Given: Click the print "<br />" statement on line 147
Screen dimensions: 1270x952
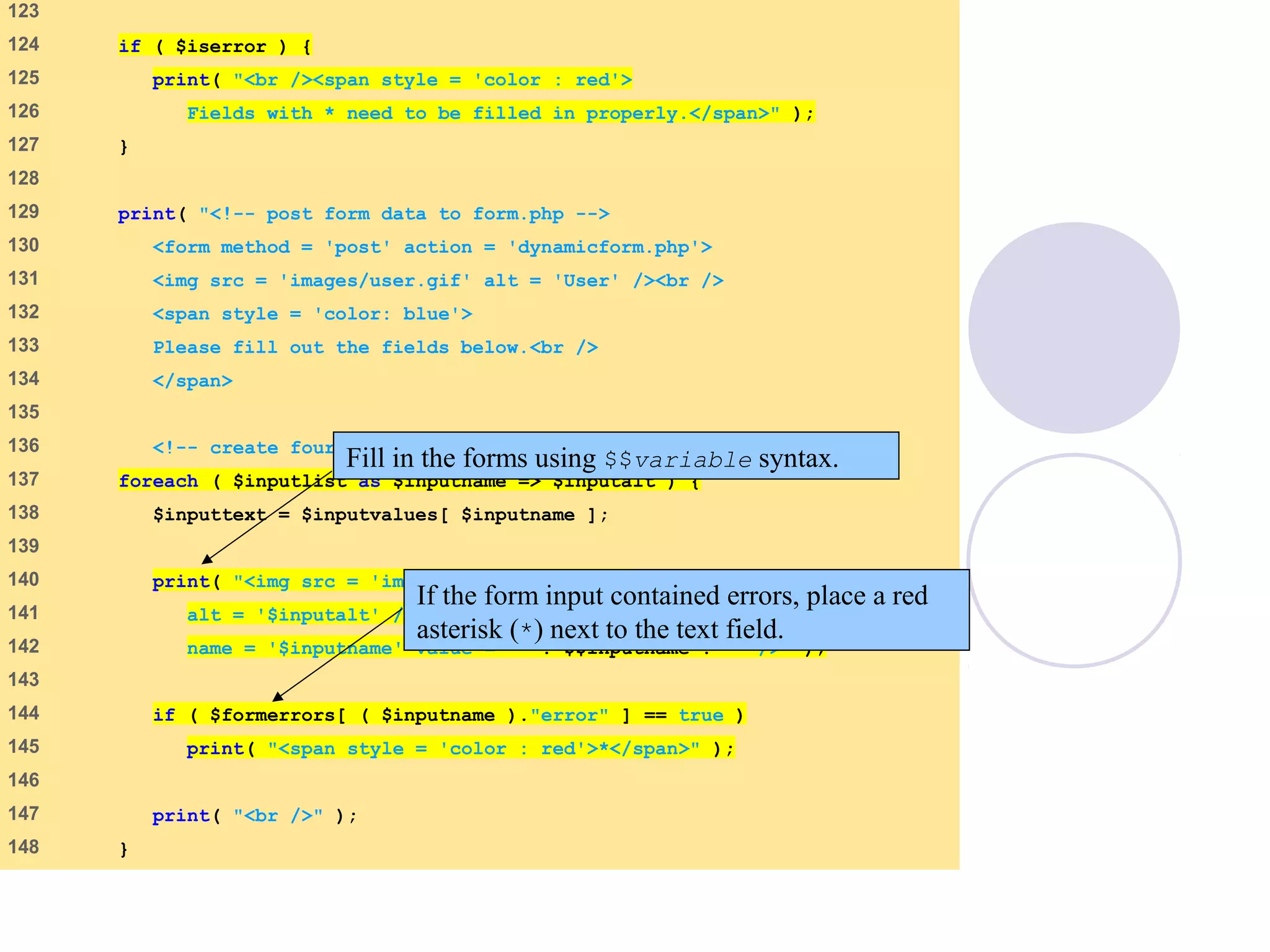Looking at the screenshot, I should point(255,816).
